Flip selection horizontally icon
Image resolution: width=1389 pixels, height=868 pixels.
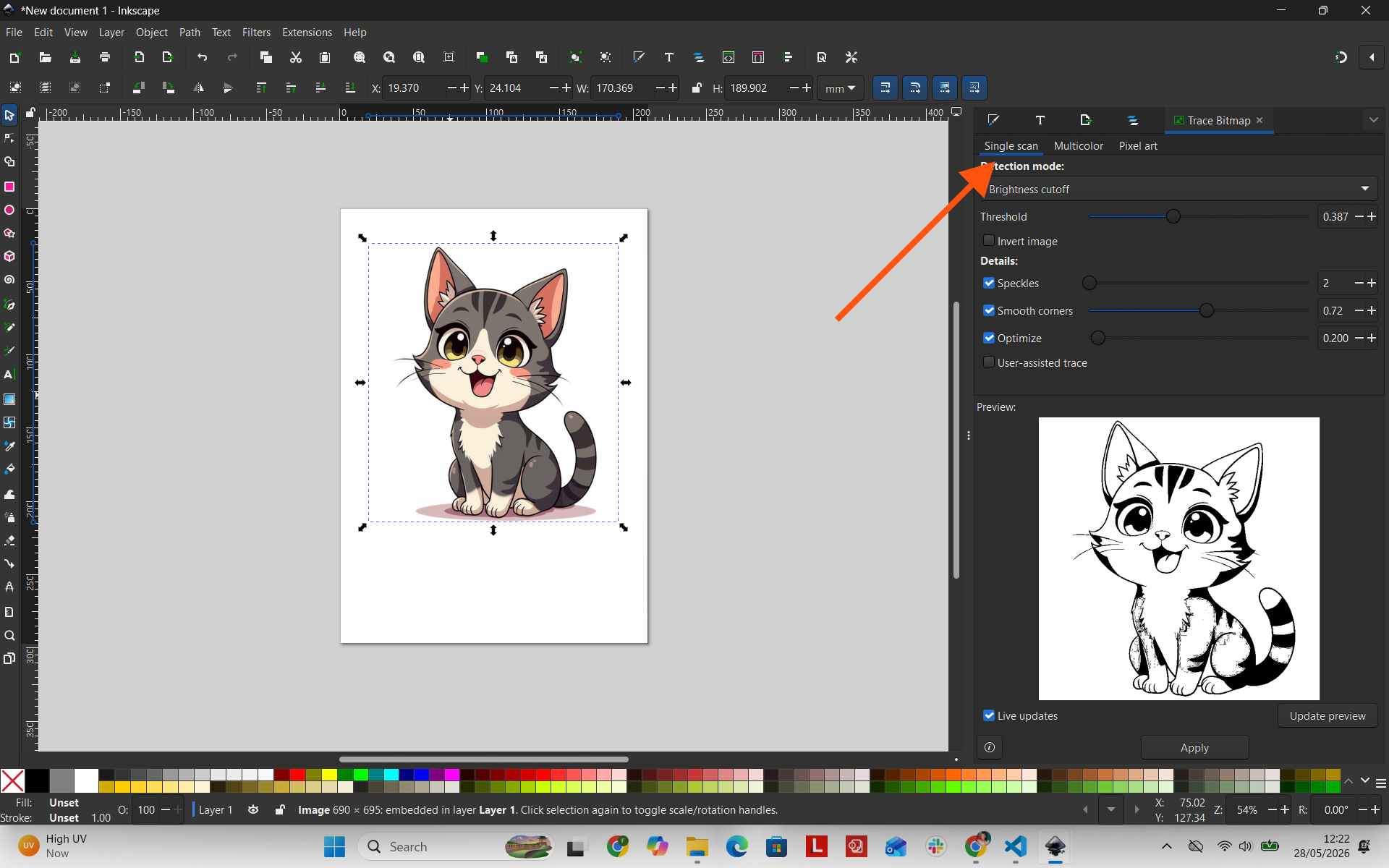pos(198,88)
